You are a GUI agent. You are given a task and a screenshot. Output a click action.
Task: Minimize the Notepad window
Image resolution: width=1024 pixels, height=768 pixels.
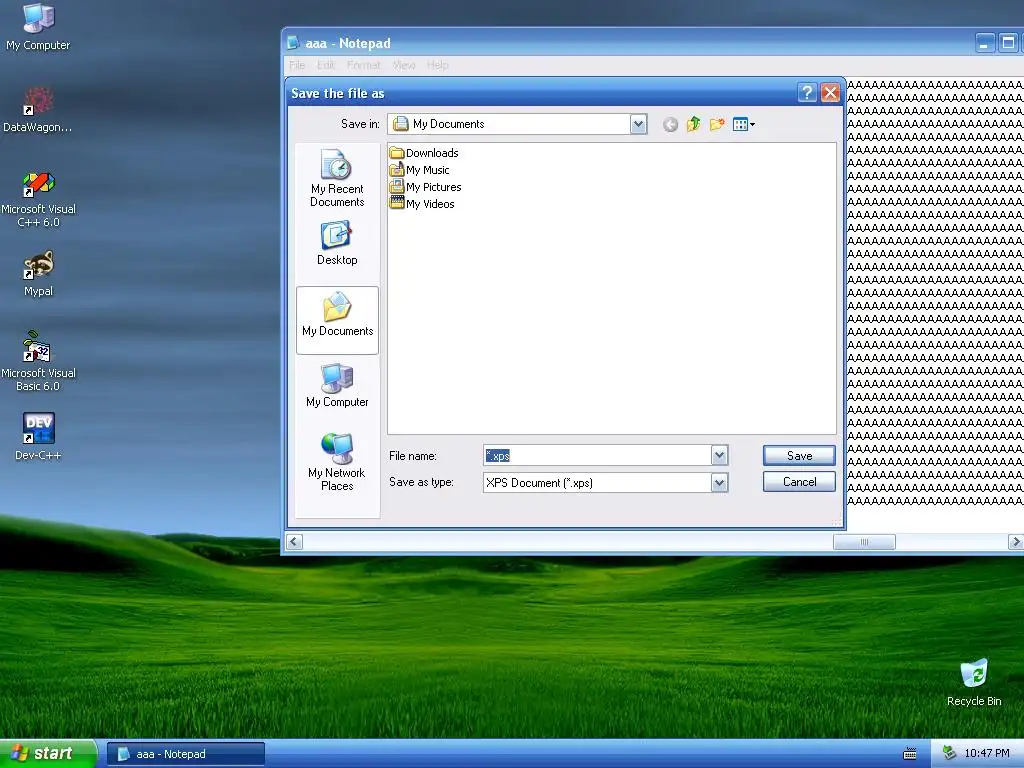coord(985,43)
